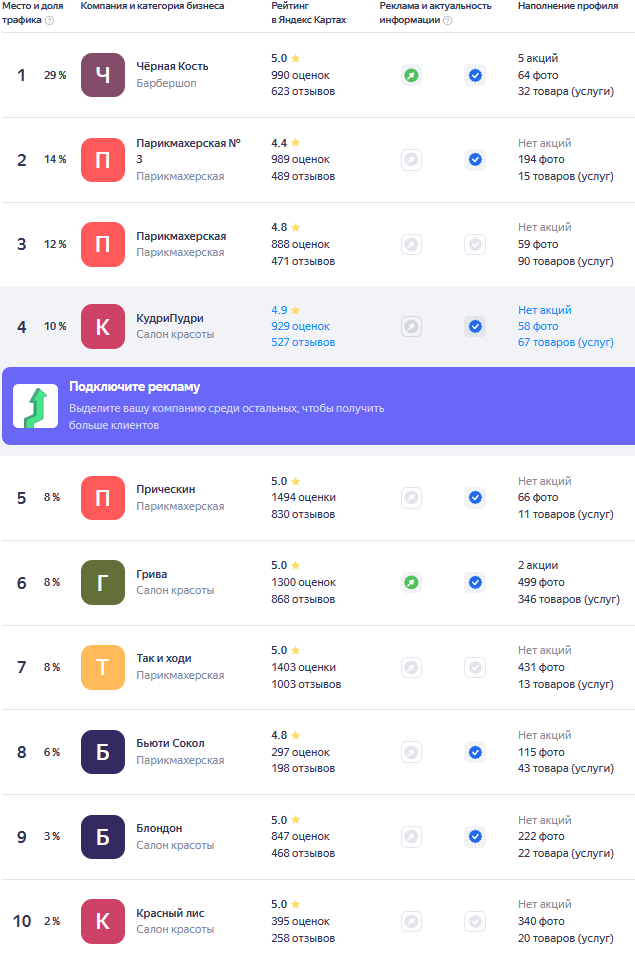Click the КудриПудри avatar icon
635x960 pixels.
point(103,327)
